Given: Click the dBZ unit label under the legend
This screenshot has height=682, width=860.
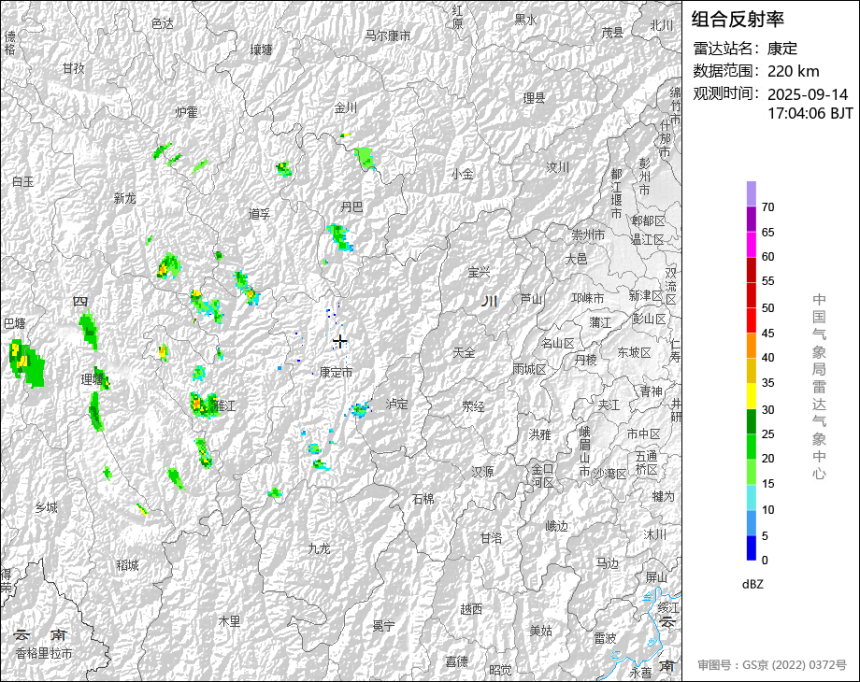Looking at the screenshot, I should (752, 584).
